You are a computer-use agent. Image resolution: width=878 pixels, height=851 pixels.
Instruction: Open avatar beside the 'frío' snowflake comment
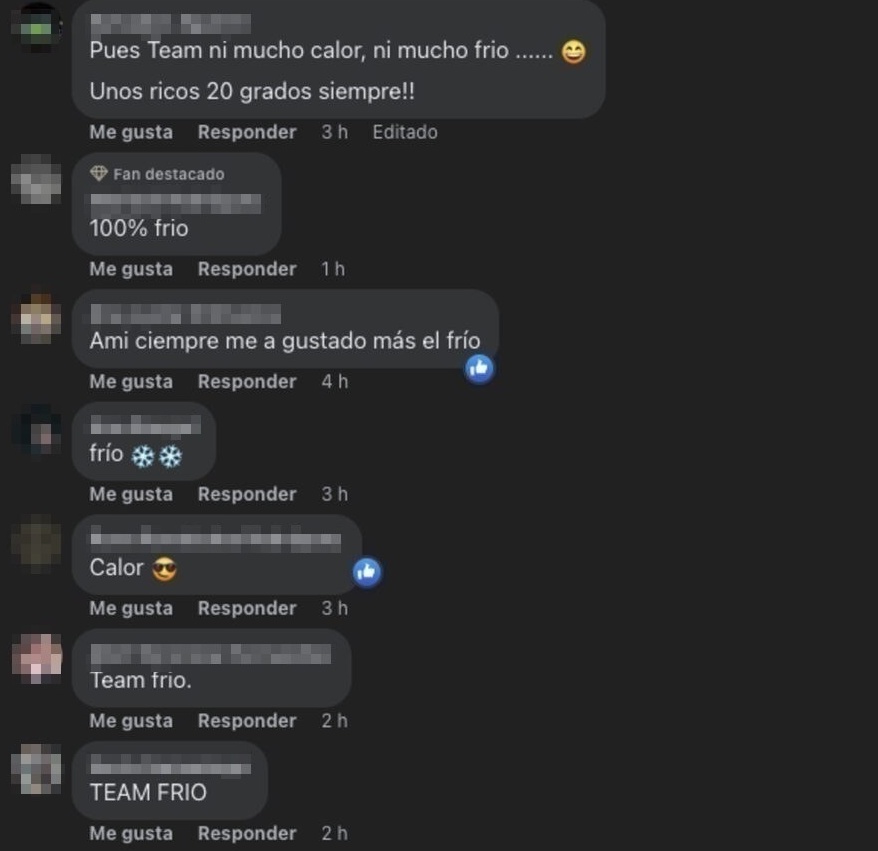pyautogui.click(x=37, y=430)
